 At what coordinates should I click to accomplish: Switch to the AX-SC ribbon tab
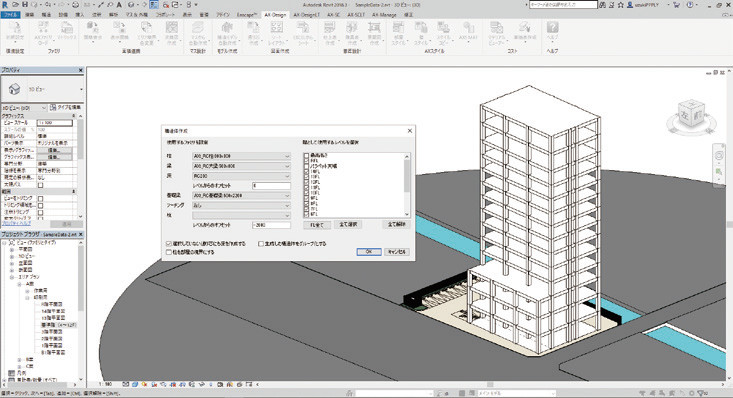(x=333, y=15)
